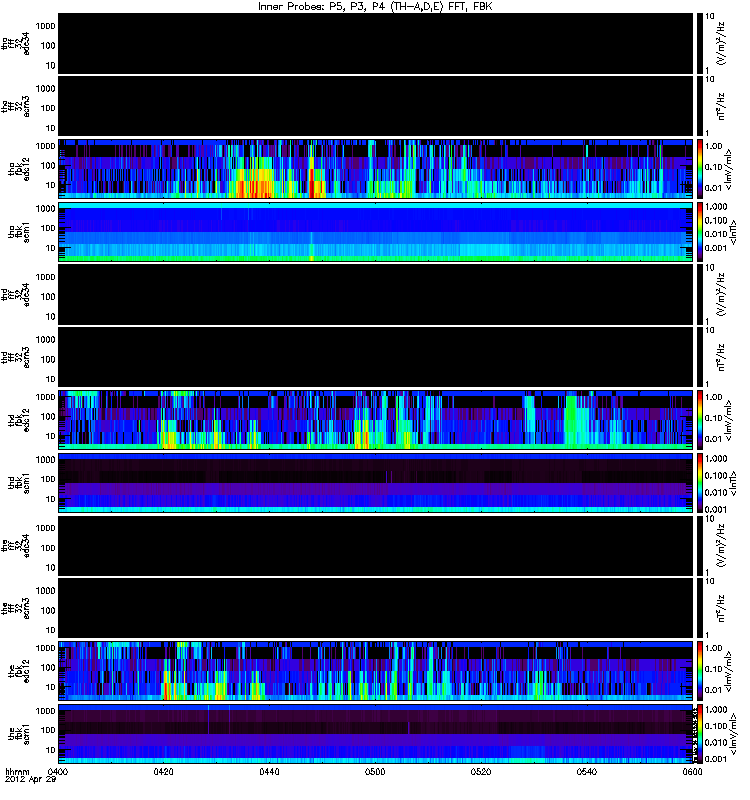The image size is (750, 800).
Task: Select the thd fbk scm1 color bar
Action: point(699,483)
